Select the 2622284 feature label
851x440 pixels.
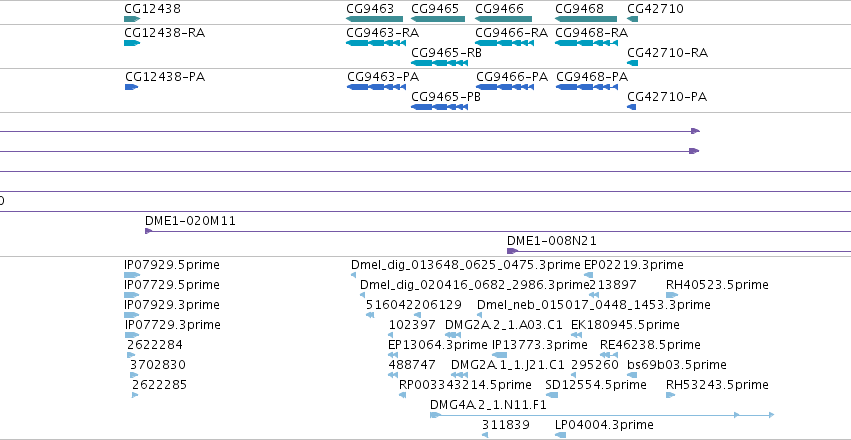155,345
